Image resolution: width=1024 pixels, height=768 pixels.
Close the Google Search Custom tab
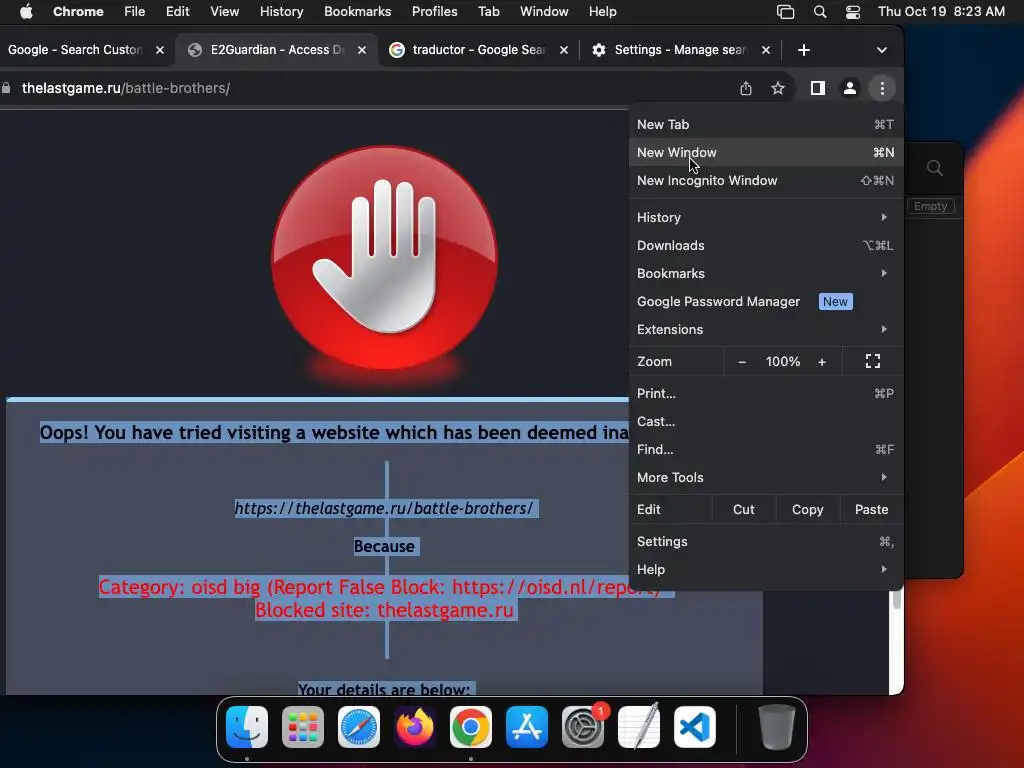[x=159, y=50]
